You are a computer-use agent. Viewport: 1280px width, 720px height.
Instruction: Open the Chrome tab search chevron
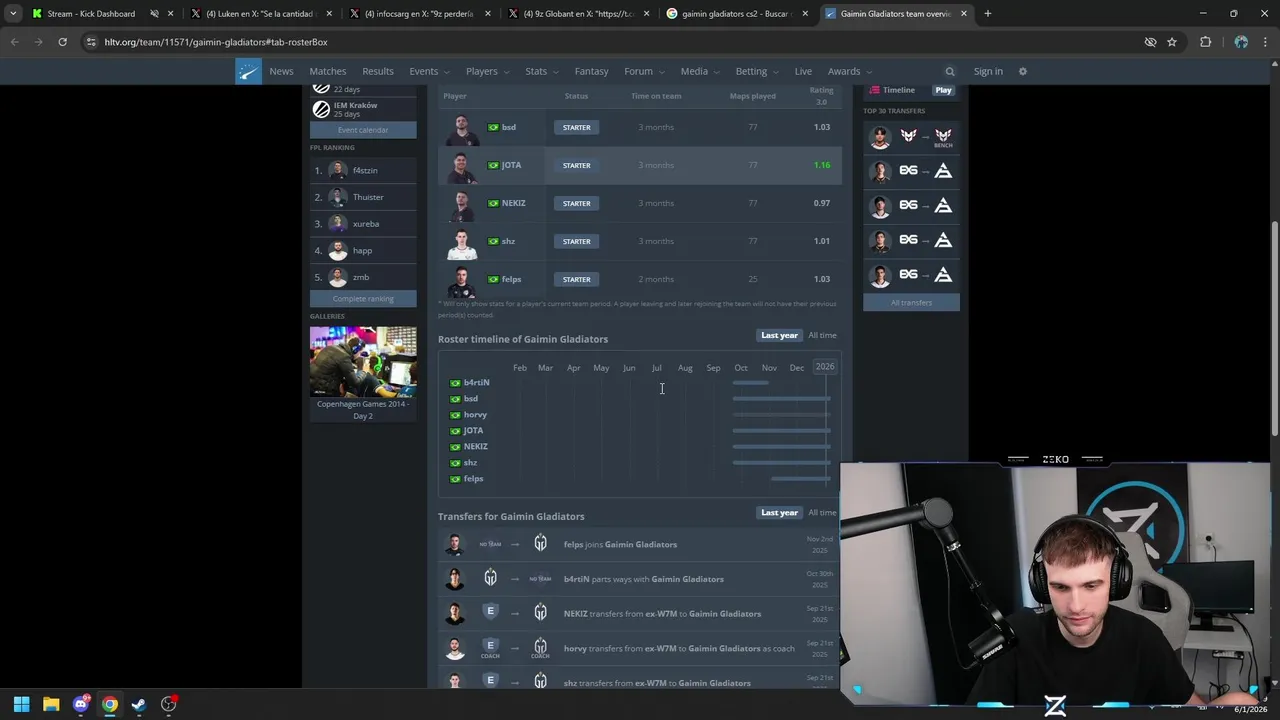[x=13, y=14]
